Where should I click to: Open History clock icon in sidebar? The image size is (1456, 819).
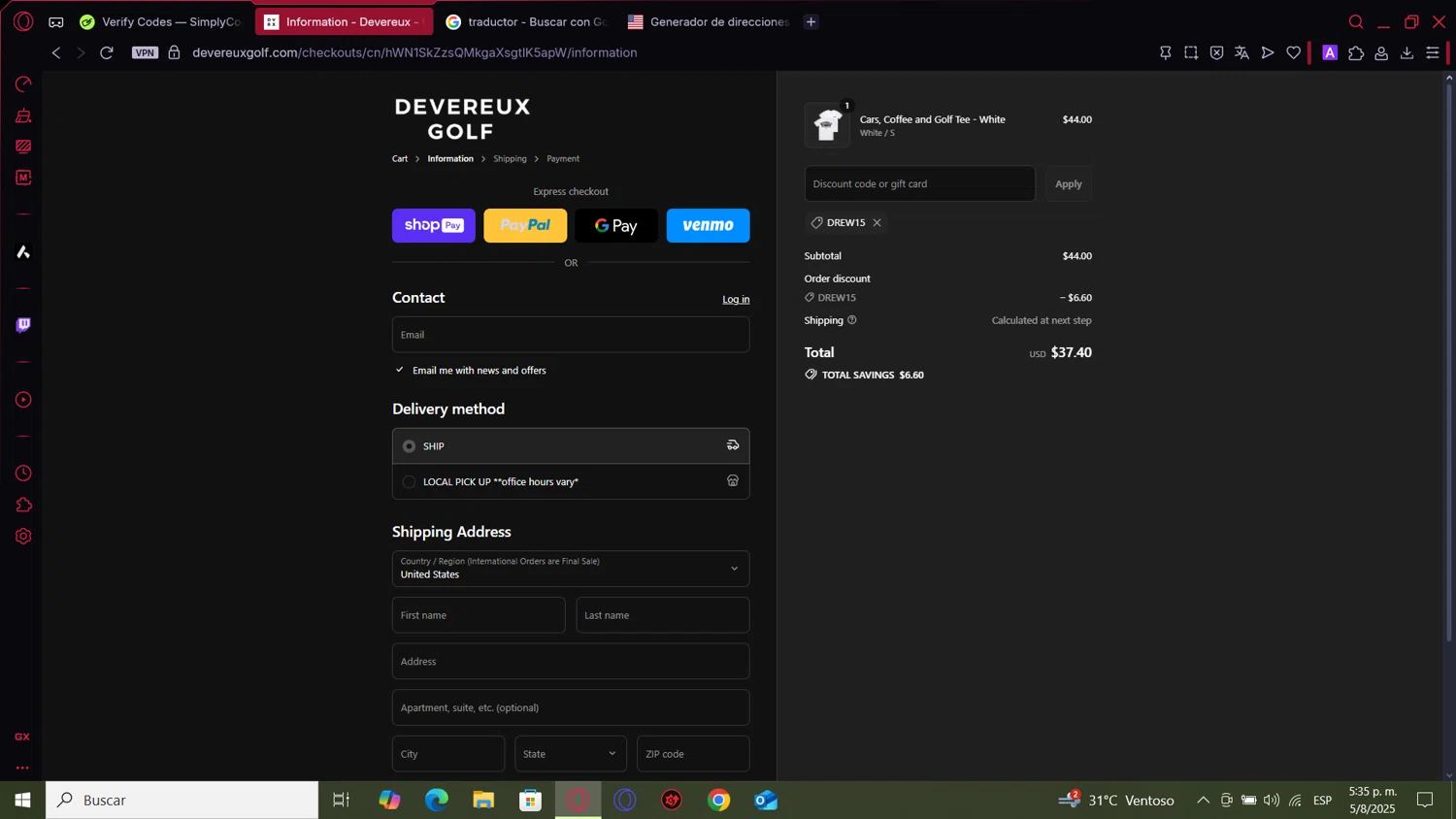pos(23,474)
